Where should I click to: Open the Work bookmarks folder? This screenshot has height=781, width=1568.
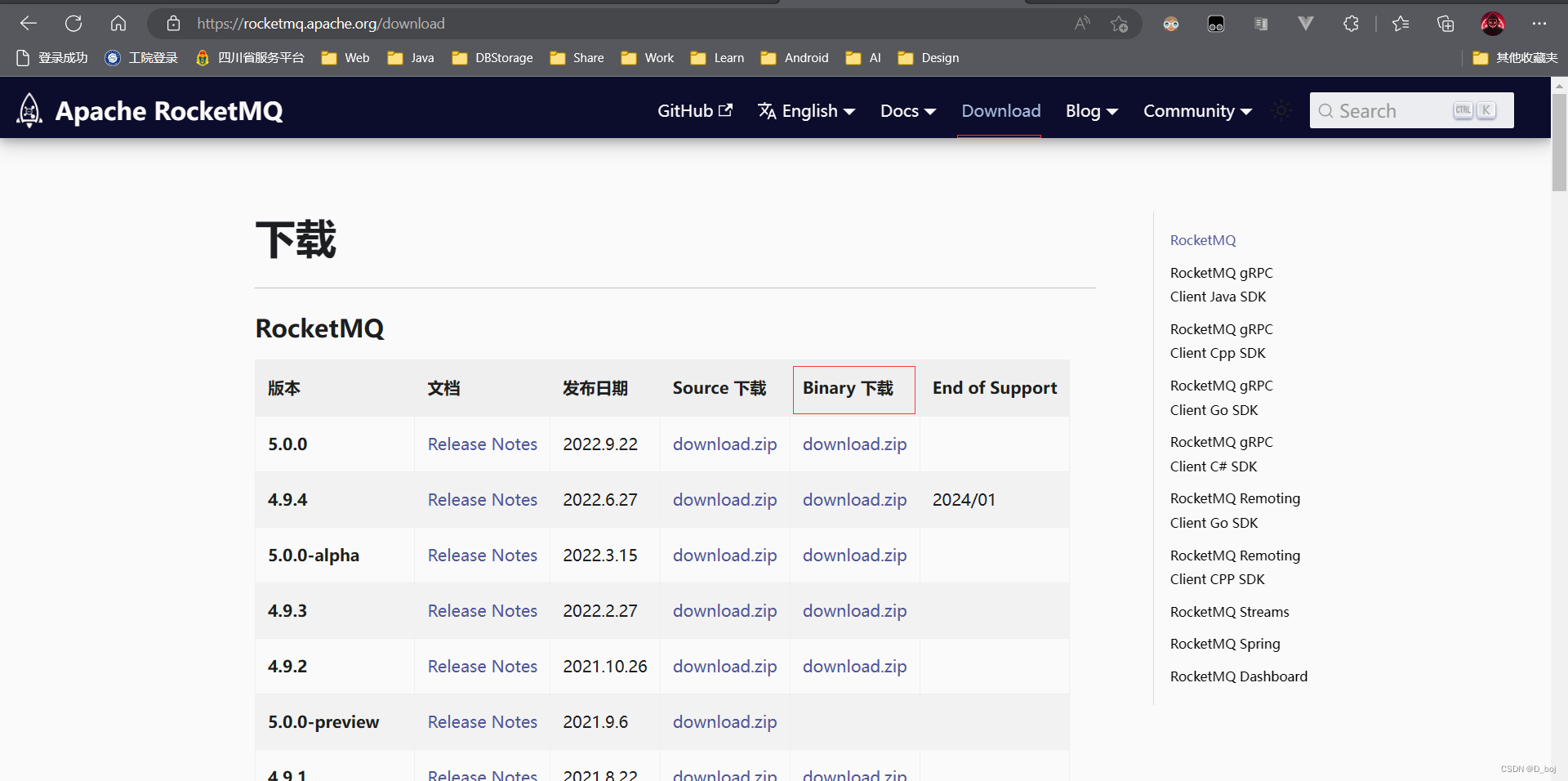point(648,58)
